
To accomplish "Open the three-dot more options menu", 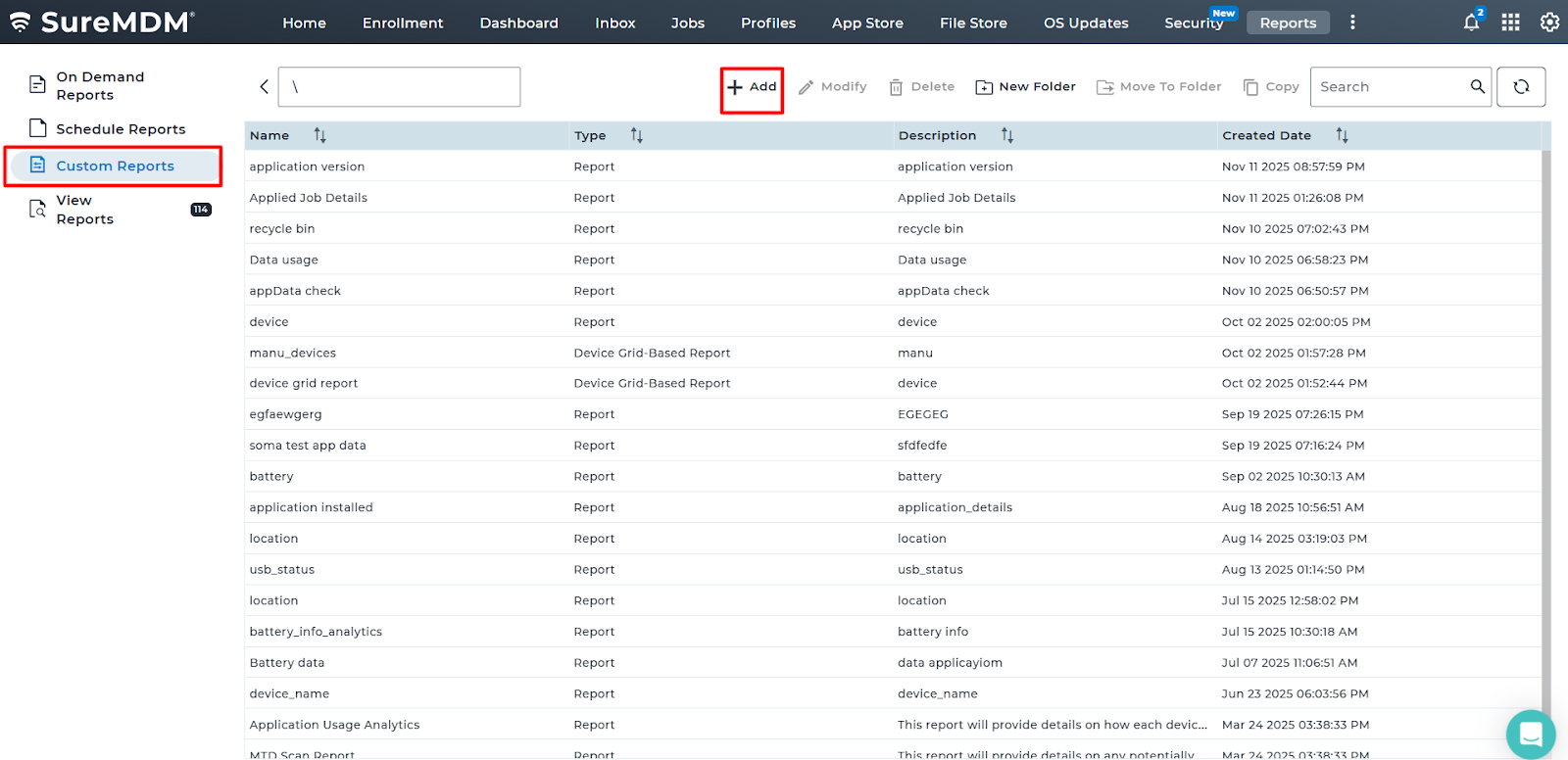I will [1352, 23].
